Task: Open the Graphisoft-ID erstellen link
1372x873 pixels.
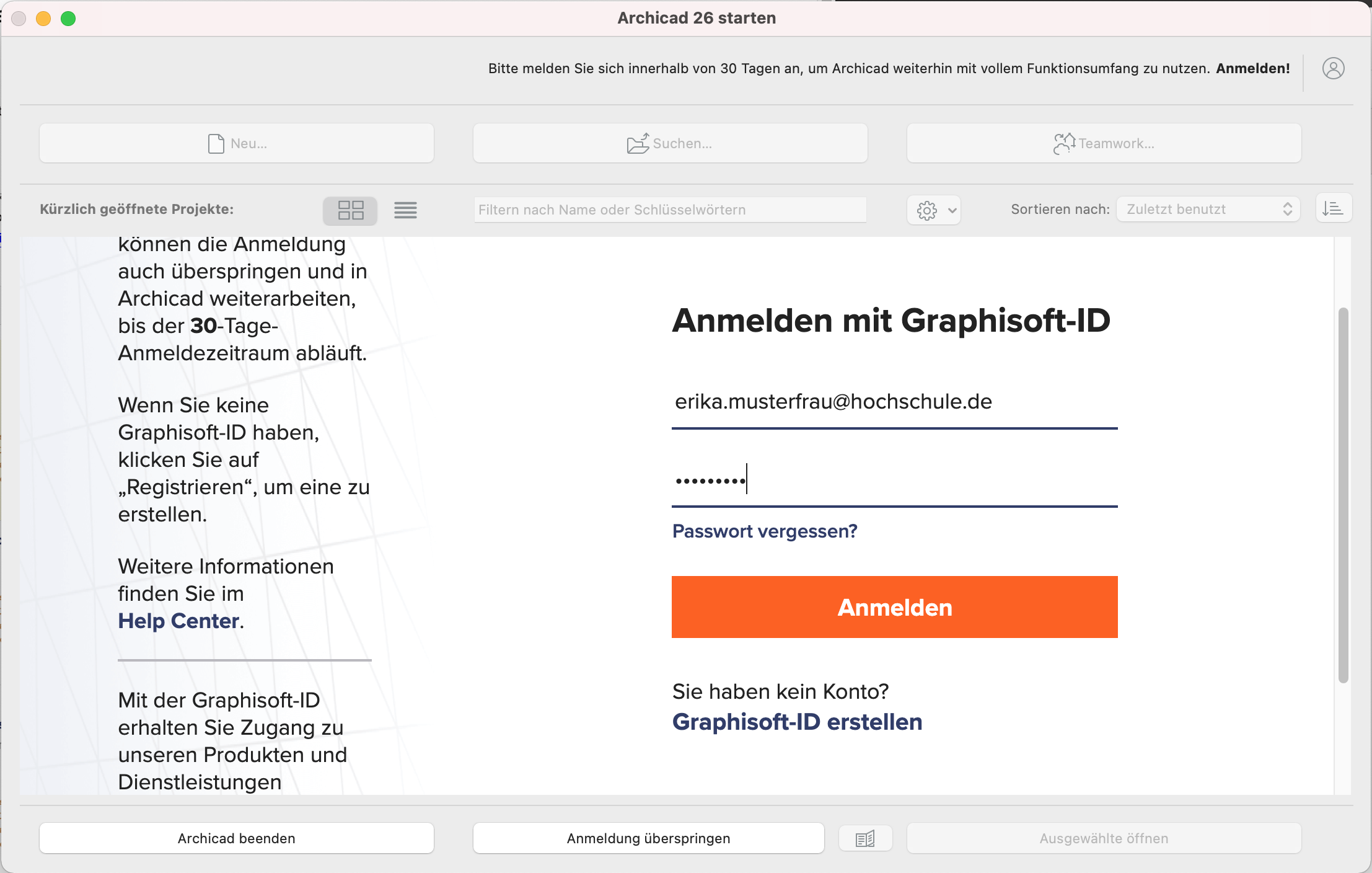Action: click(x=797, y=722)
